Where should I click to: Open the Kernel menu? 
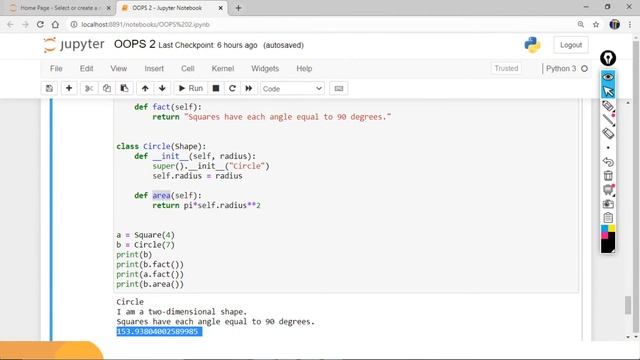pos(222,69)
